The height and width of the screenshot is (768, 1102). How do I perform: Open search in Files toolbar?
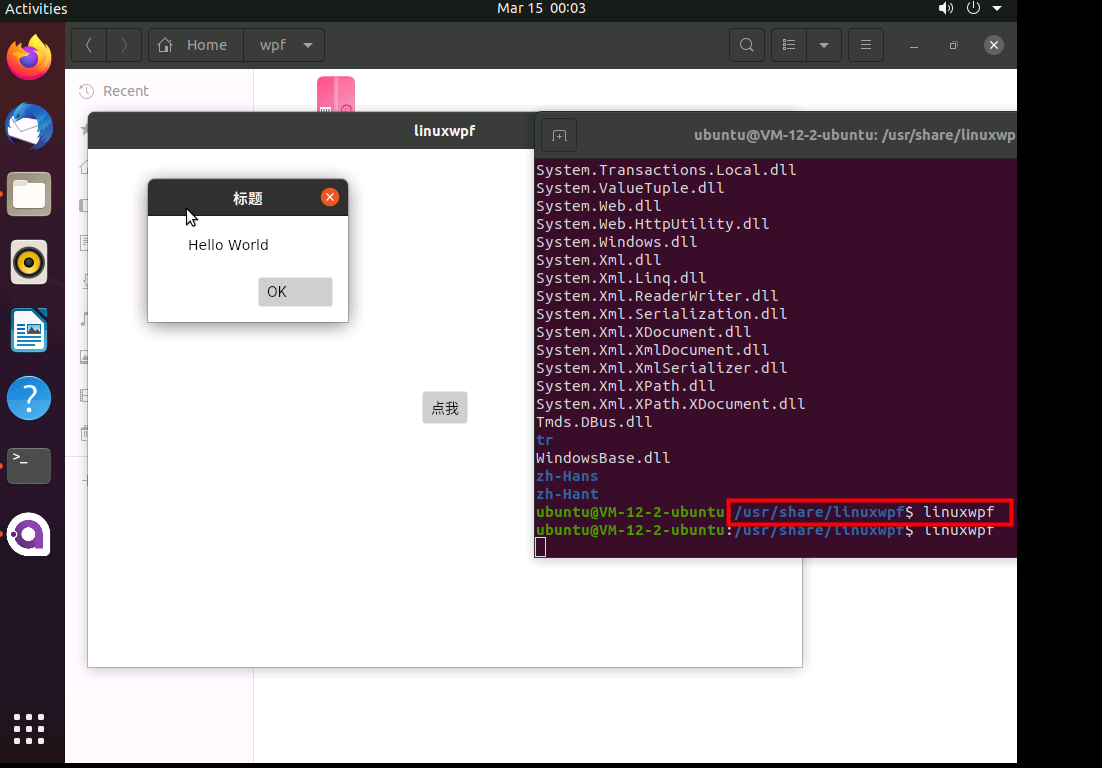click(x=746, y=45)
